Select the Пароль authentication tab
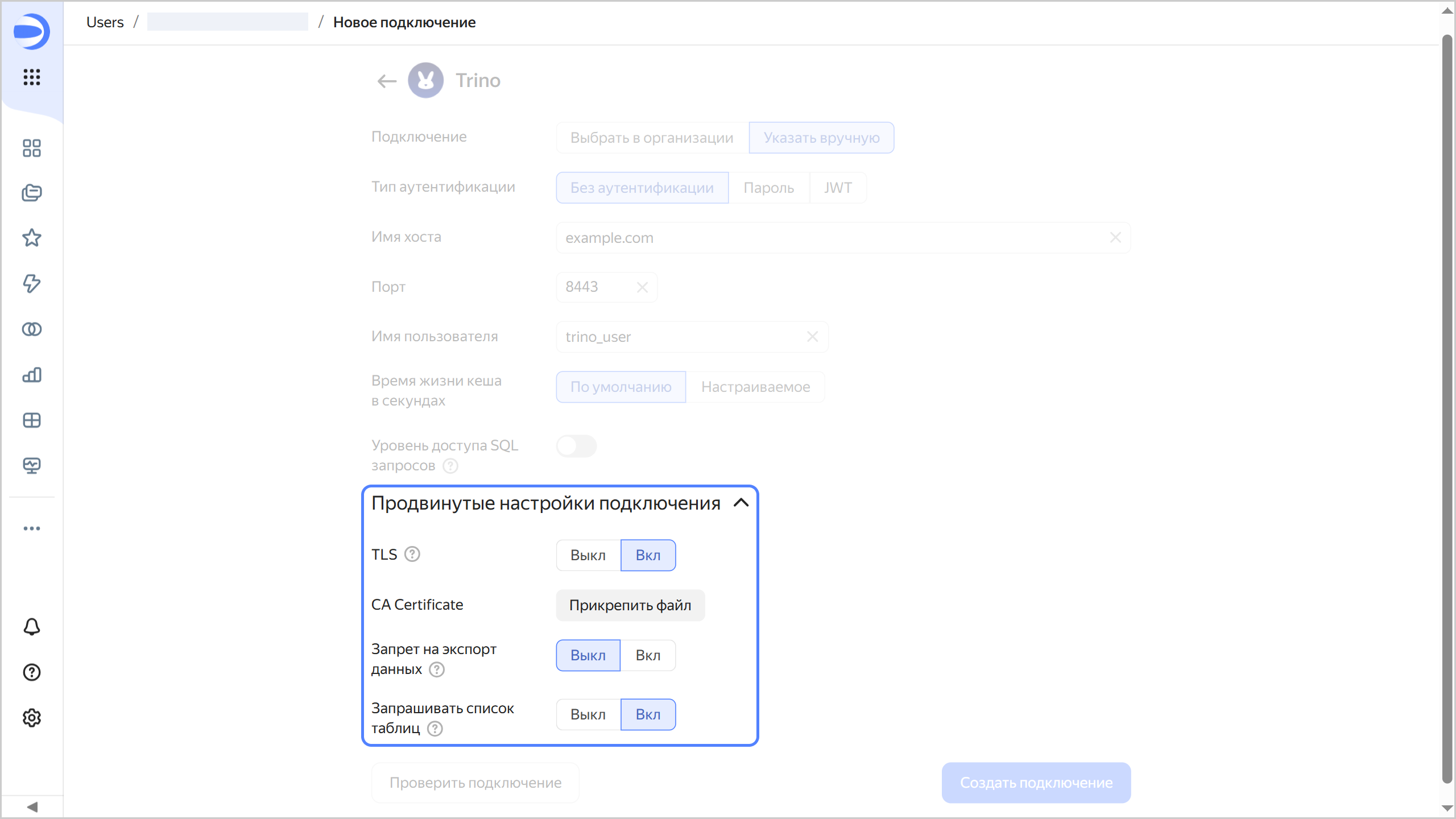 [x=768, y=188]
